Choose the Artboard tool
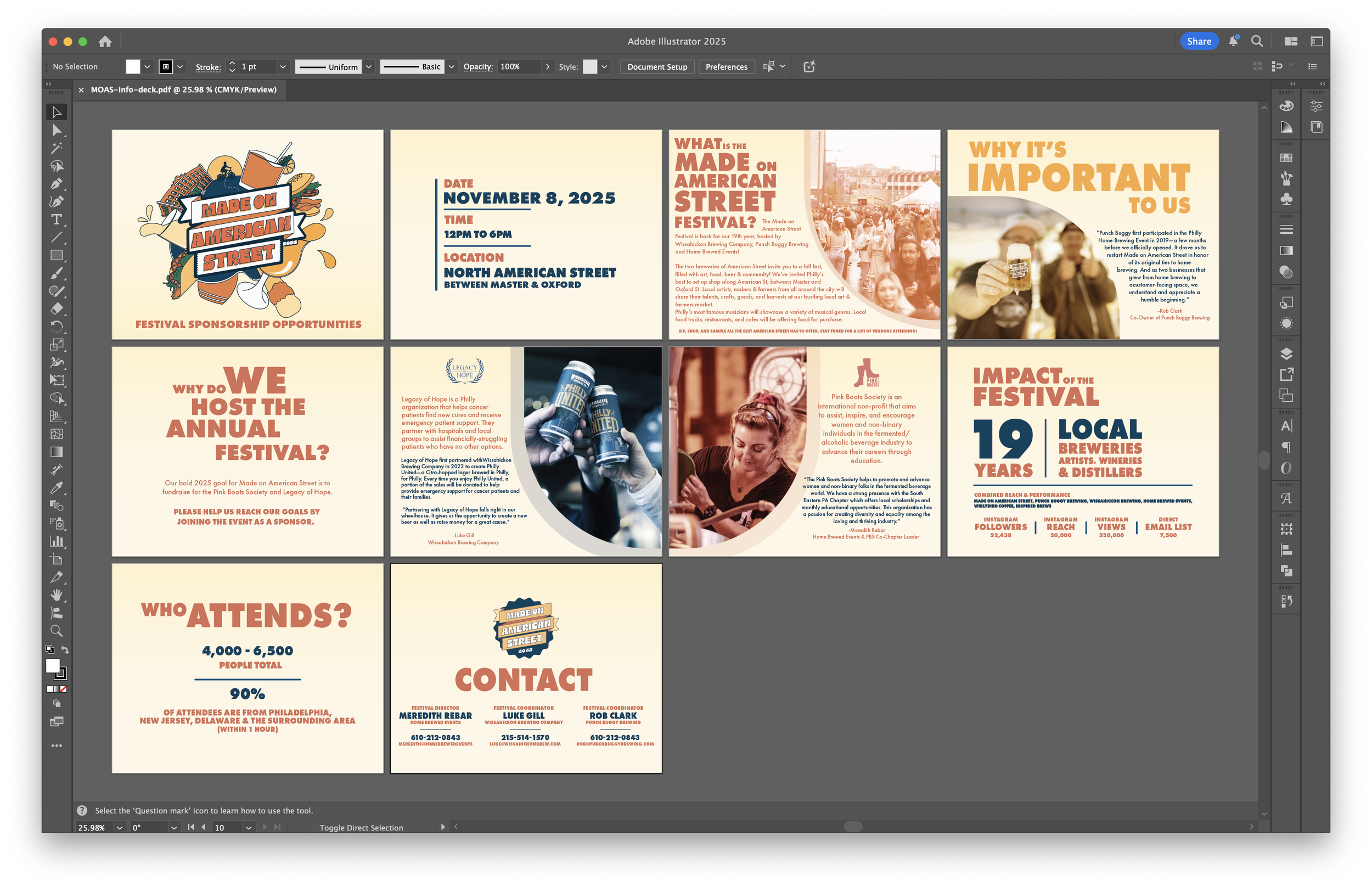 57,559
